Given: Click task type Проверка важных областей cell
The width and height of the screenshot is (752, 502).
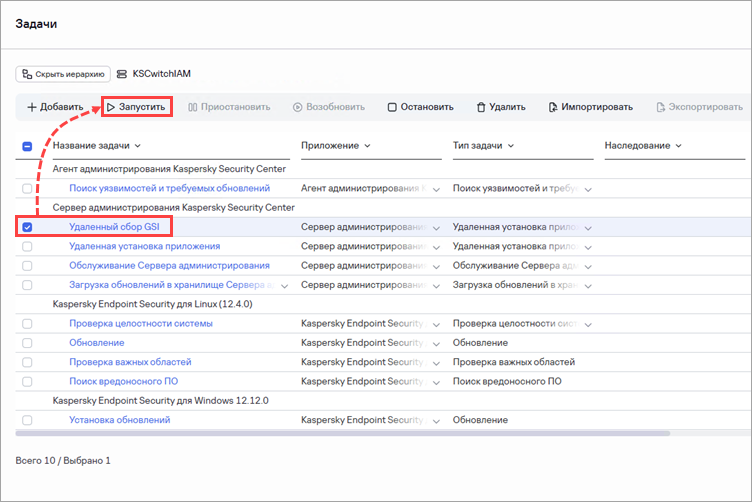Looking at the screenshot, I should pyautogui.click(x=514, y=362).
